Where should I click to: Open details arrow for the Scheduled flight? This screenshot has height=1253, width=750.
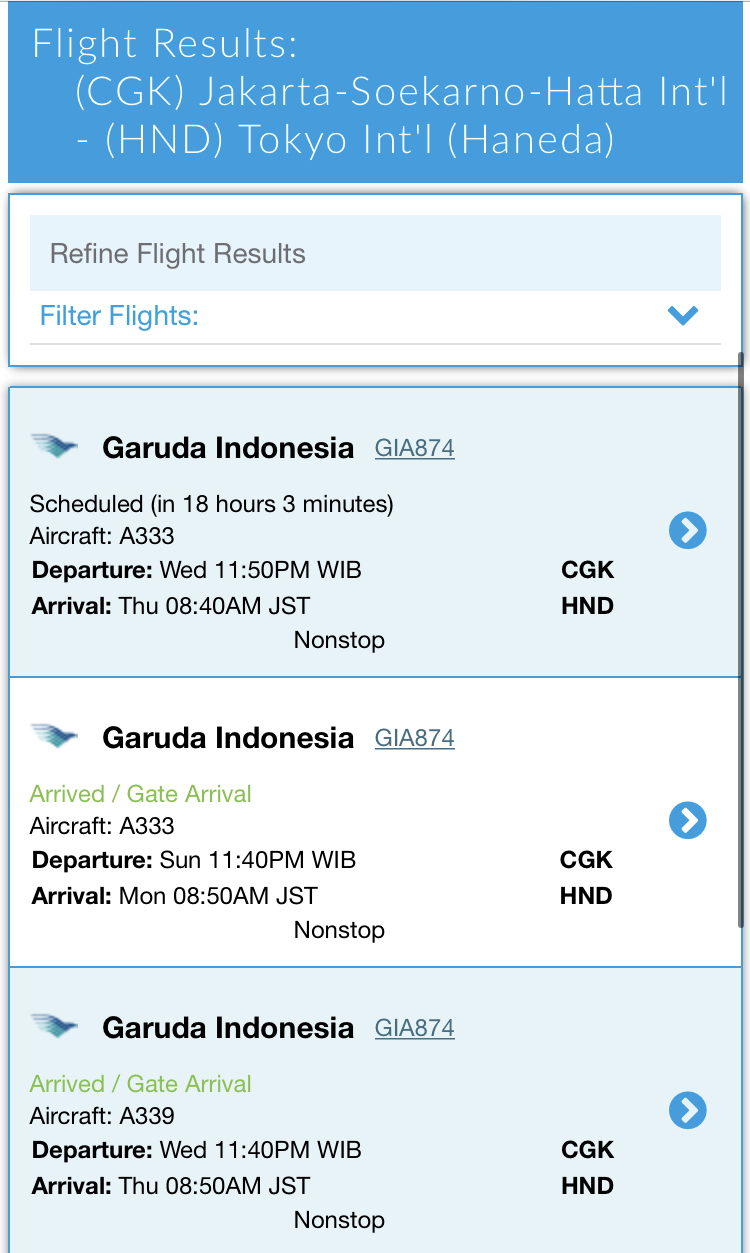tap(687, 531)
